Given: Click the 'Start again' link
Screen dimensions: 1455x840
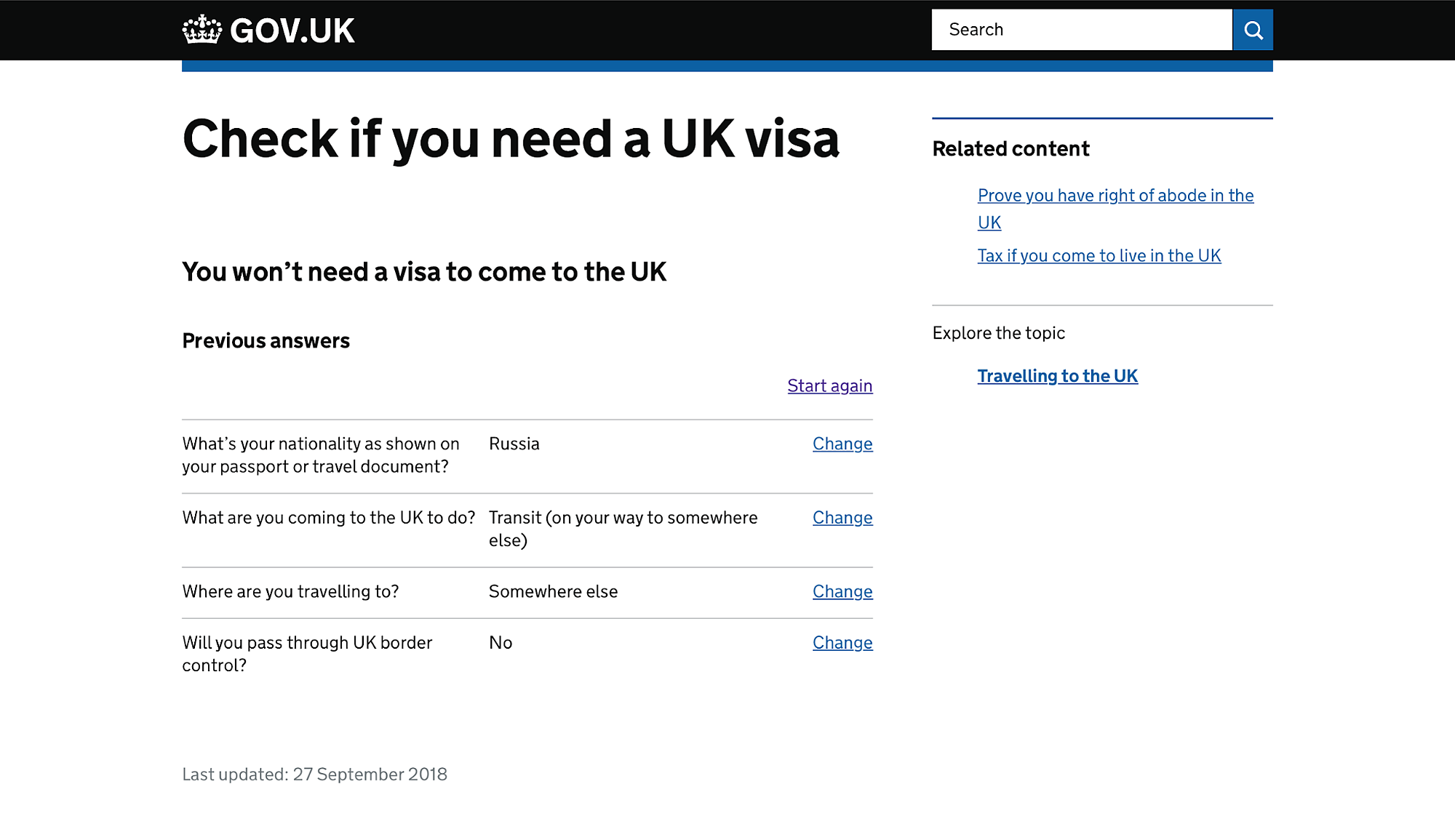Looking at the screenshot, I should 829,386.
